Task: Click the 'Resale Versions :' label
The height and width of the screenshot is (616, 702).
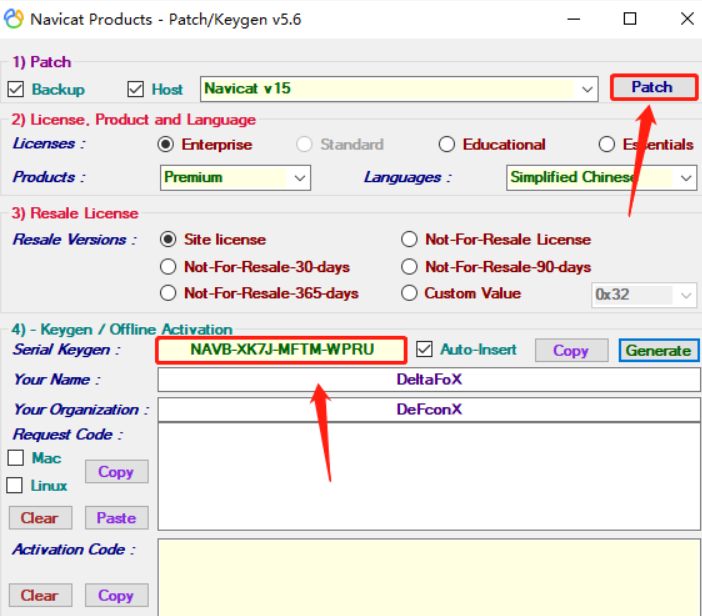Action: pos(74,240)
